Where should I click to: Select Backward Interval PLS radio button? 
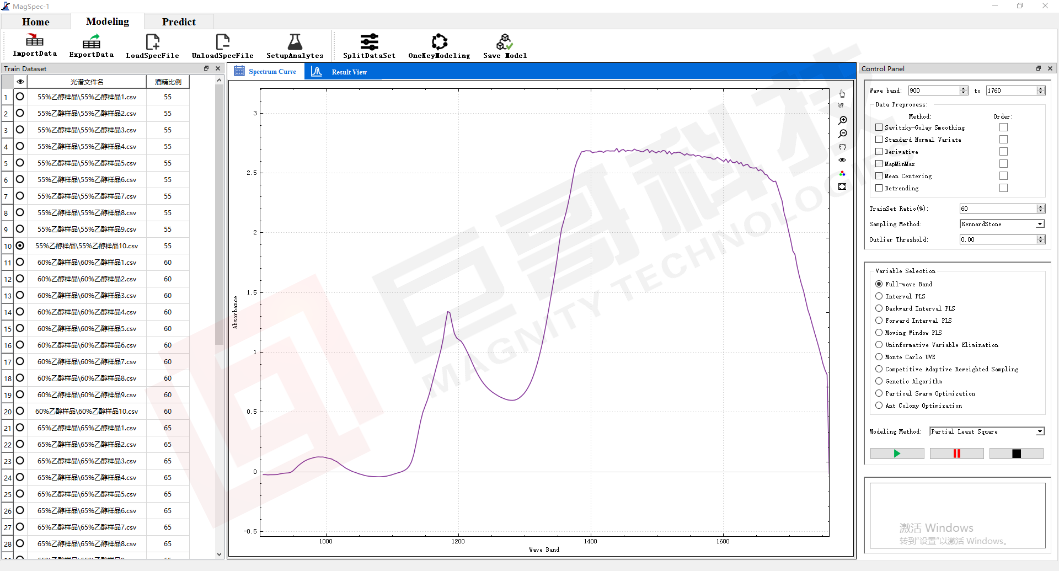coord(879,308)
